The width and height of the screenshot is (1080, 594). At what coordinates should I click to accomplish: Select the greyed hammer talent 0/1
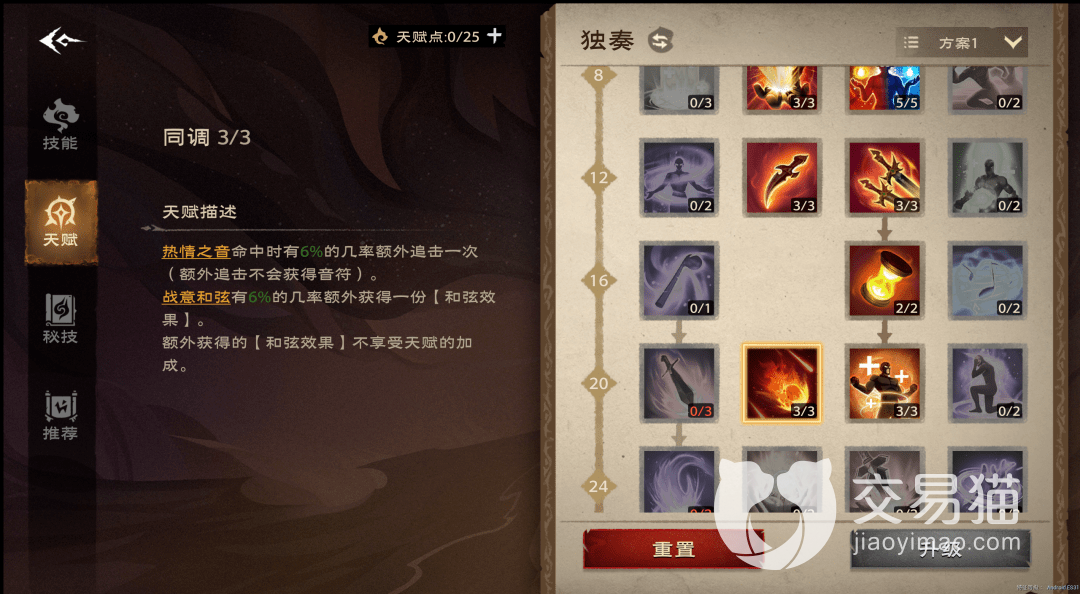679,280
